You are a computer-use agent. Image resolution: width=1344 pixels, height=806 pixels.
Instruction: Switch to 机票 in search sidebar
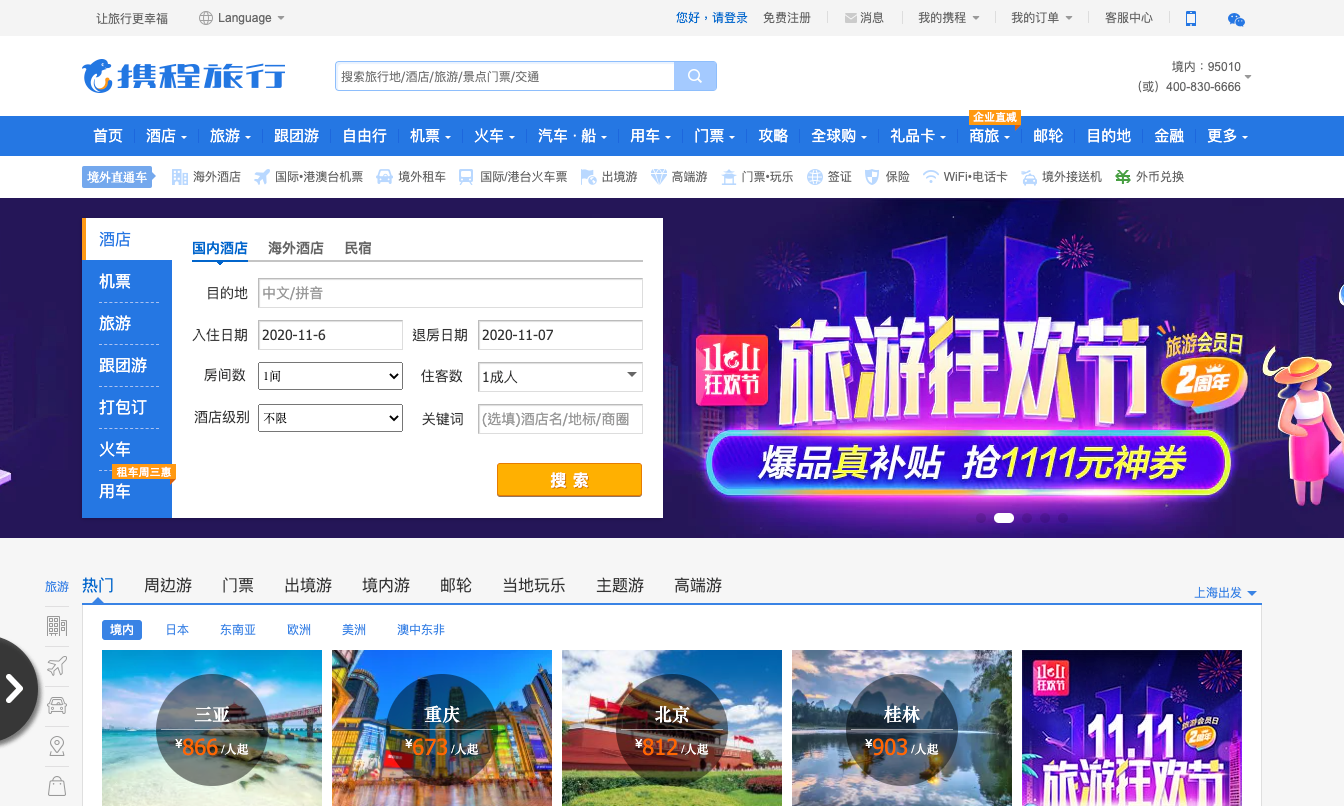coord(127,282)
